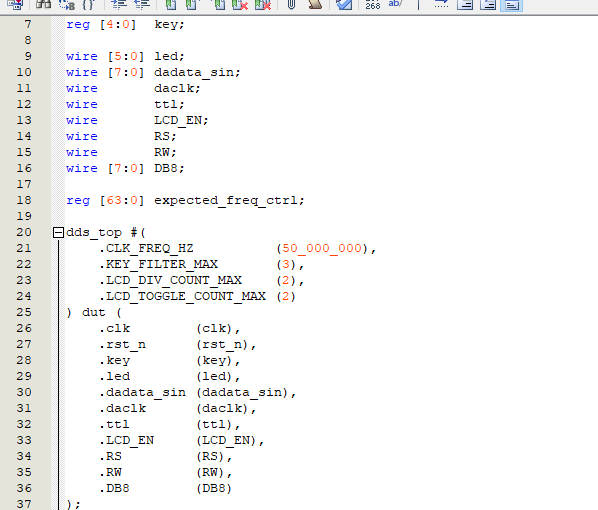This screenshot has width=598, height=510.
Task: Click line number 37 in the gutter
Action: coord(24,504)
